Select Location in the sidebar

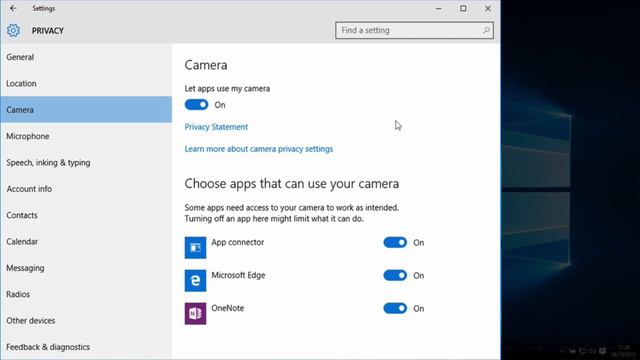pos(86,83)
